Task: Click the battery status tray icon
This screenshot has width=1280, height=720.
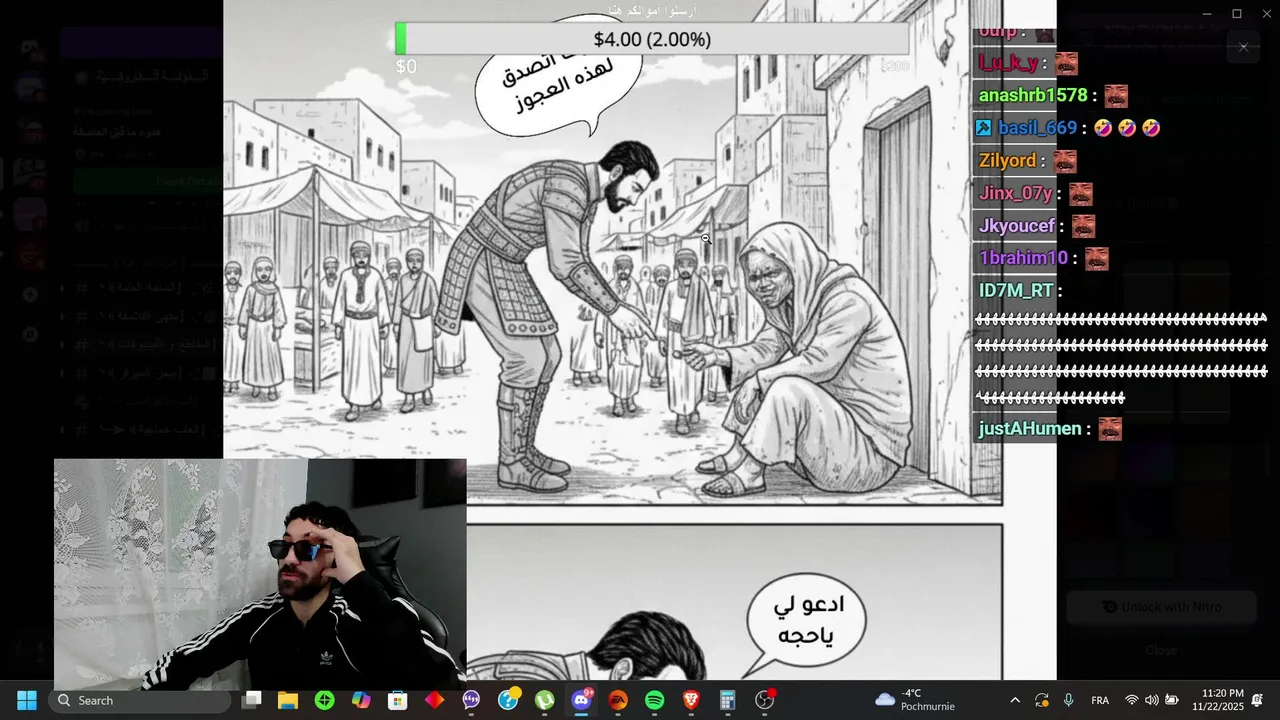Action: click(1171, 700)
